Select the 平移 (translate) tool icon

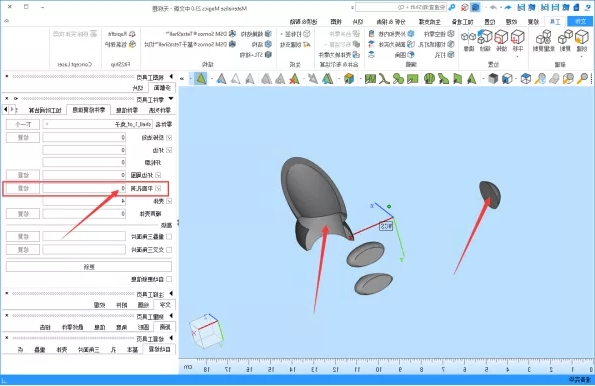tap(518, 37)
